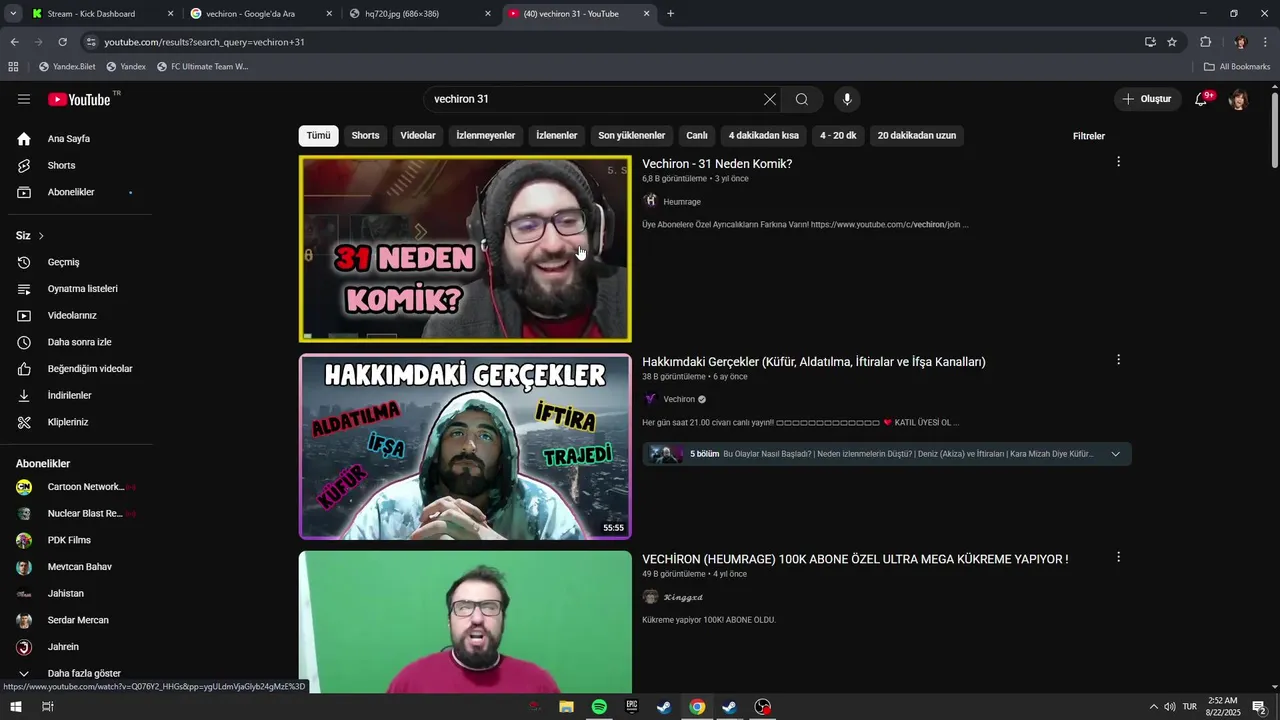Open the YouTube hamburger guide menu
The height and width of the screenshot is (720, 1280).
pyautogui.click(x=24, y=99)
